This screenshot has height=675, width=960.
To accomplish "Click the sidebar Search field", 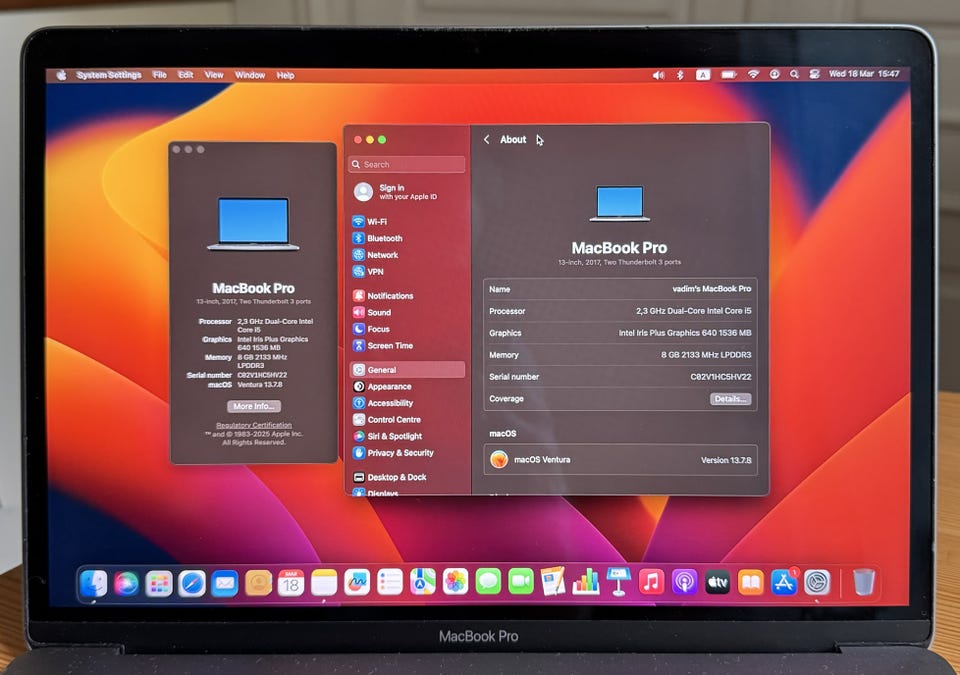I will (x=407, y=164).
